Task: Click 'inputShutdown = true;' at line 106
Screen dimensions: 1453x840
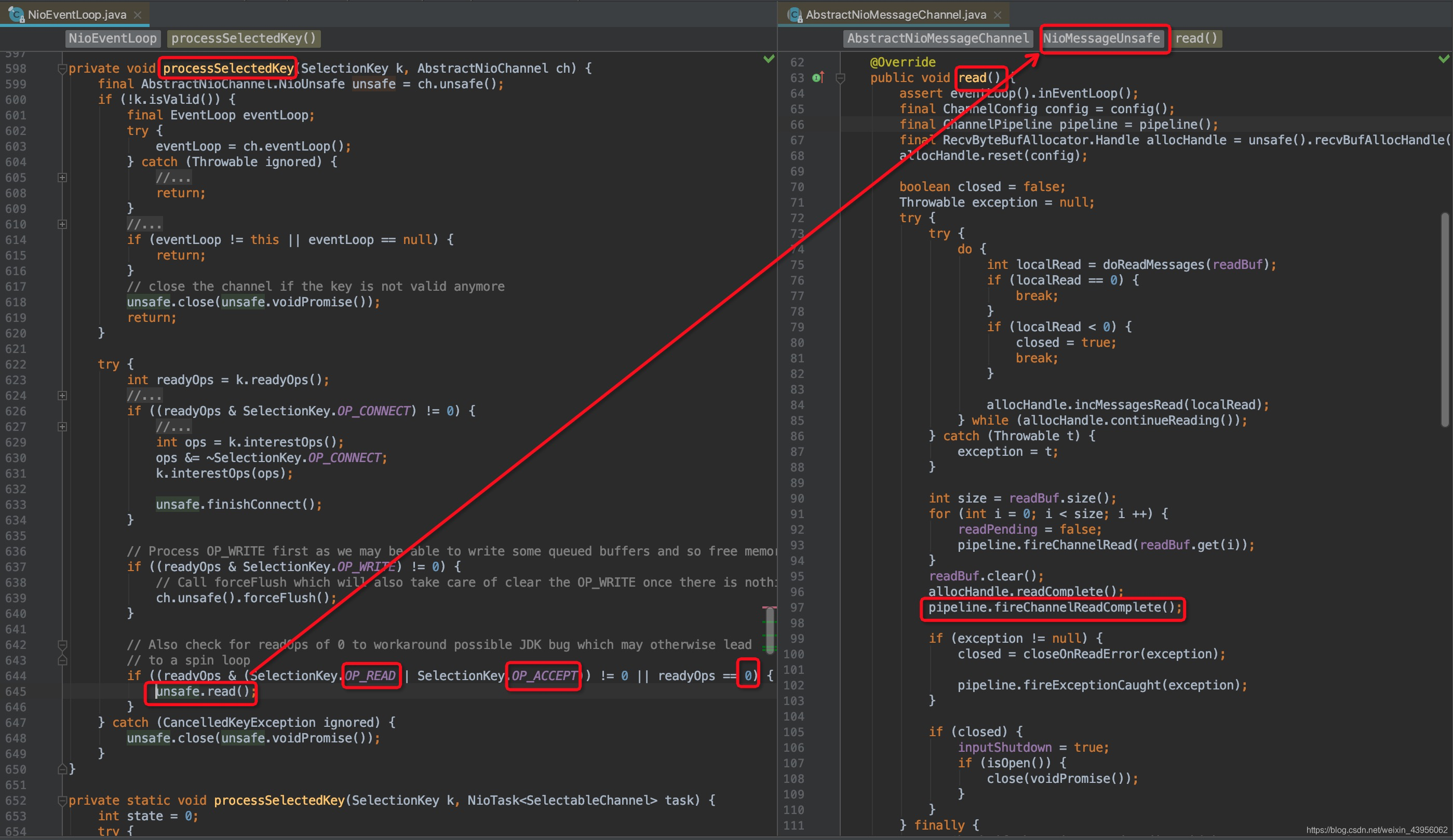Action: click(1033, 747)
